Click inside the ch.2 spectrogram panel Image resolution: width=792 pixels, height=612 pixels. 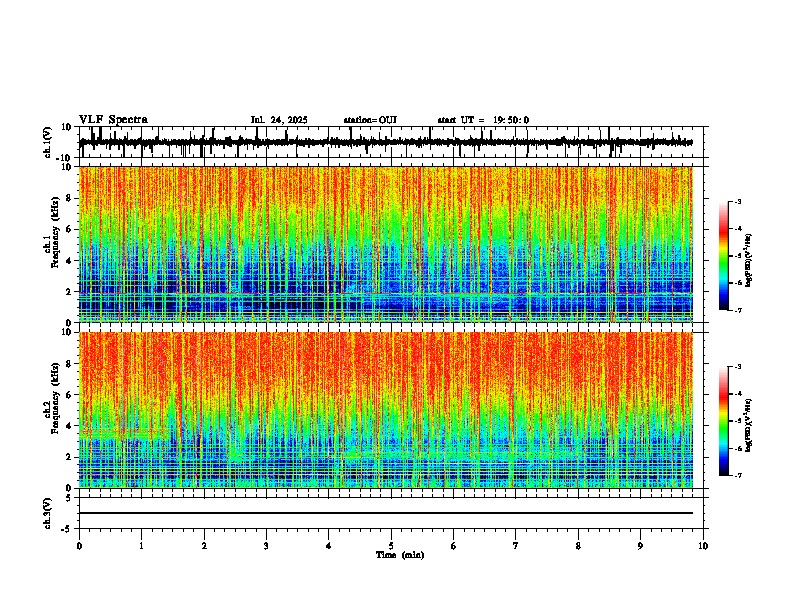coord(385,410)
